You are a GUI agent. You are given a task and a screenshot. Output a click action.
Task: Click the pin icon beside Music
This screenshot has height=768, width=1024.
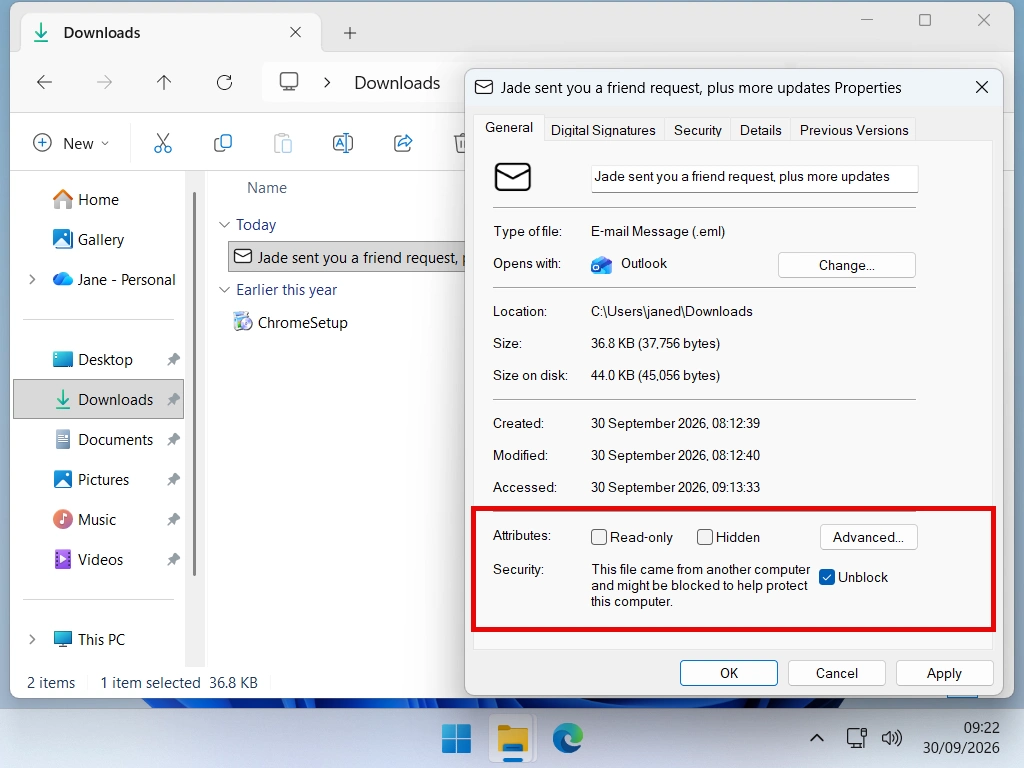(x=173, y=520)
